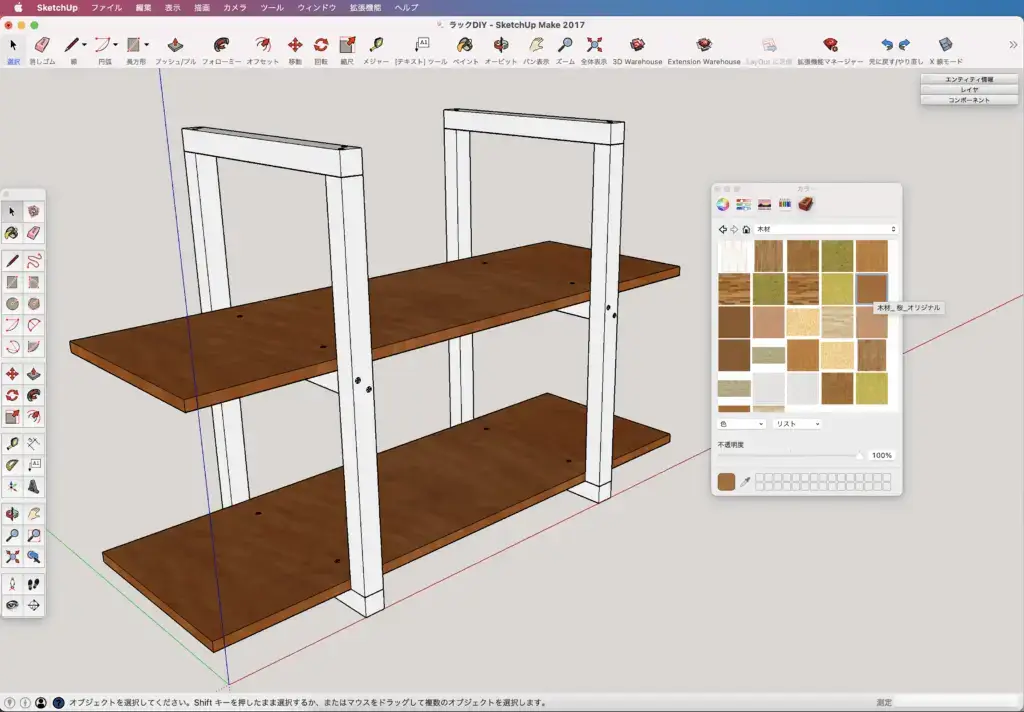The image size is (1024, 712).
Task: Select the Axes tool in side palette
Action: coord(12,487)
